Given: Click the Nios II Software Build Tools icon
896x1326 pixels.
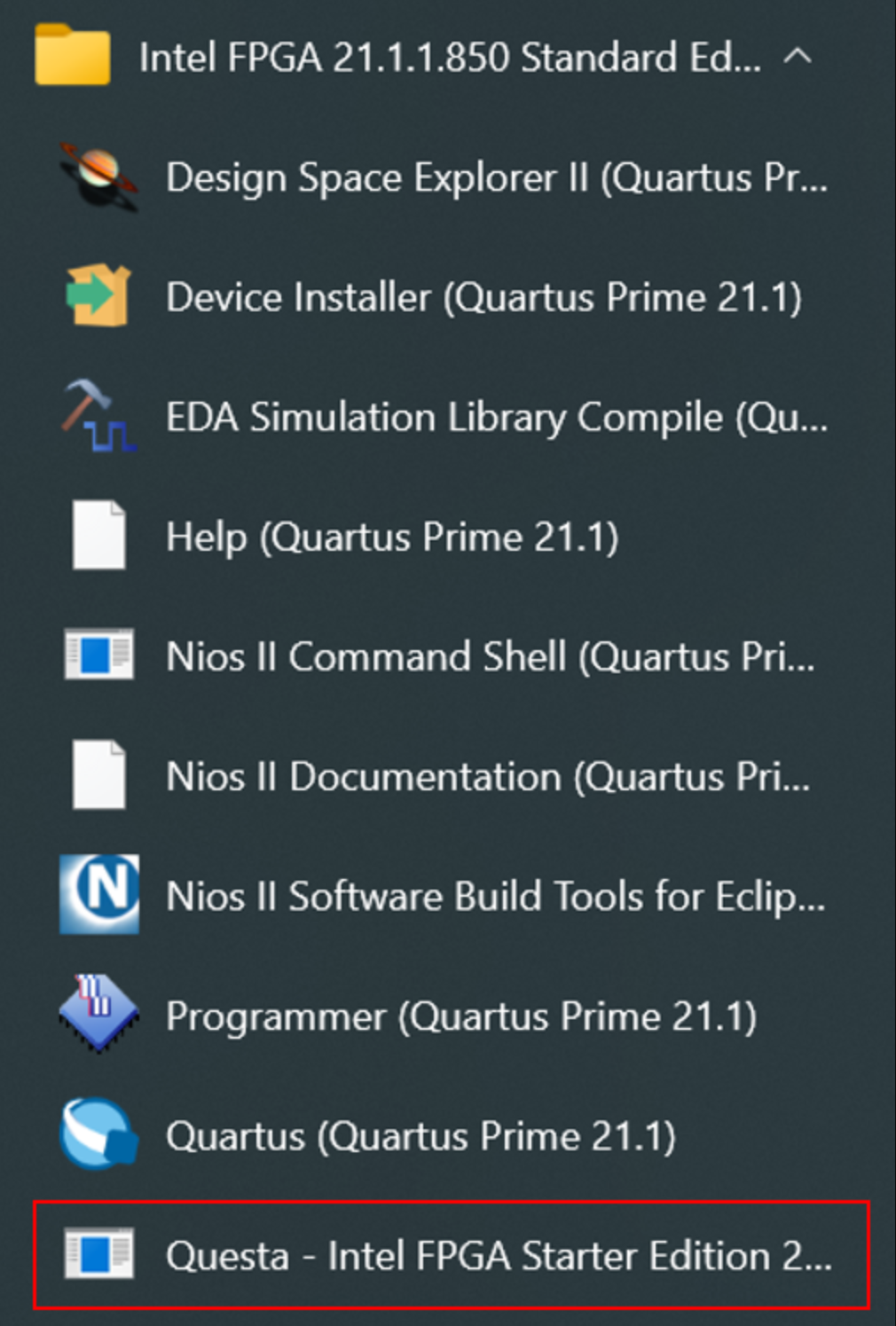Looking at the screenshot, I should click(98, 895).
